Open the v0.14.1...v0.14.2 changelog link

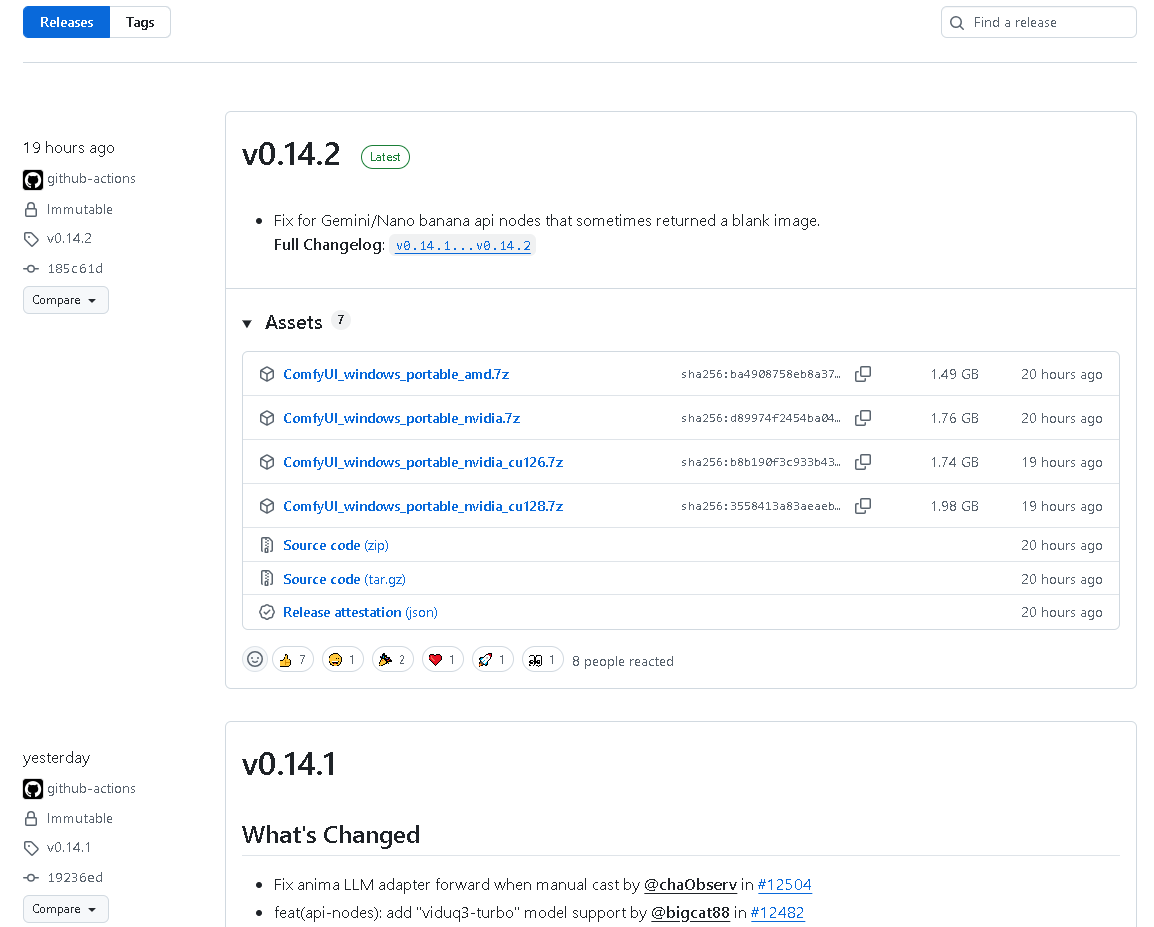(x=463, y=246)
